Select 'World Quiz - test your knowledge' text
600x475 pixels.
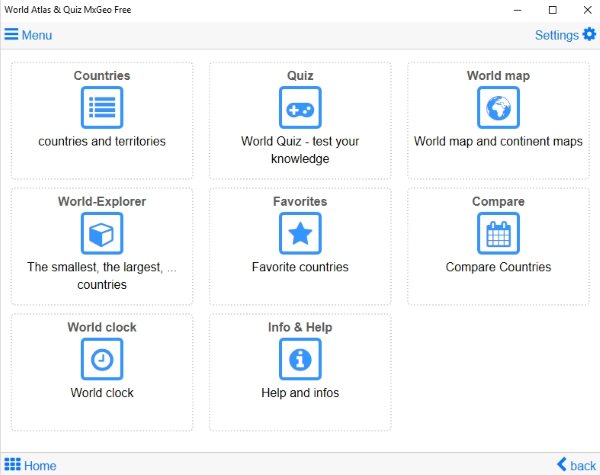coord(300,150)
